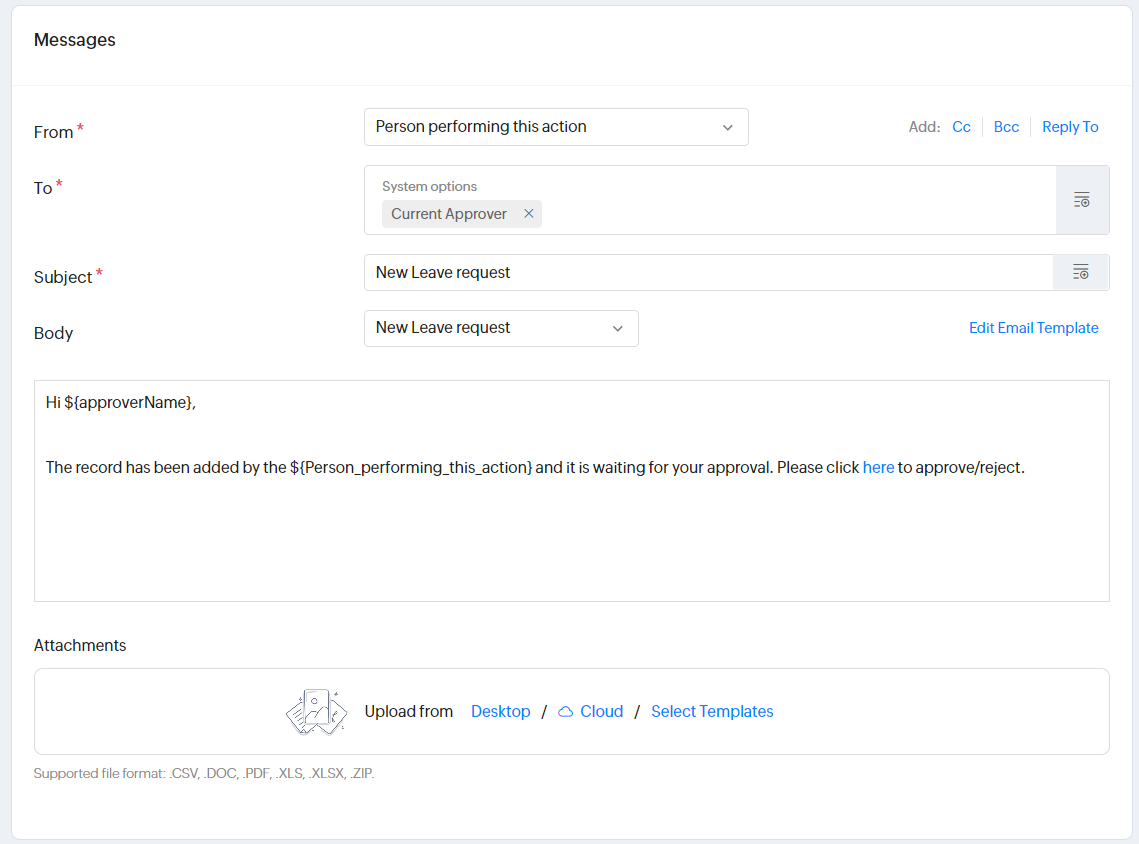The image size is (1139, 844).
Task: Add a Reply To address
Action: [1070, 127]
